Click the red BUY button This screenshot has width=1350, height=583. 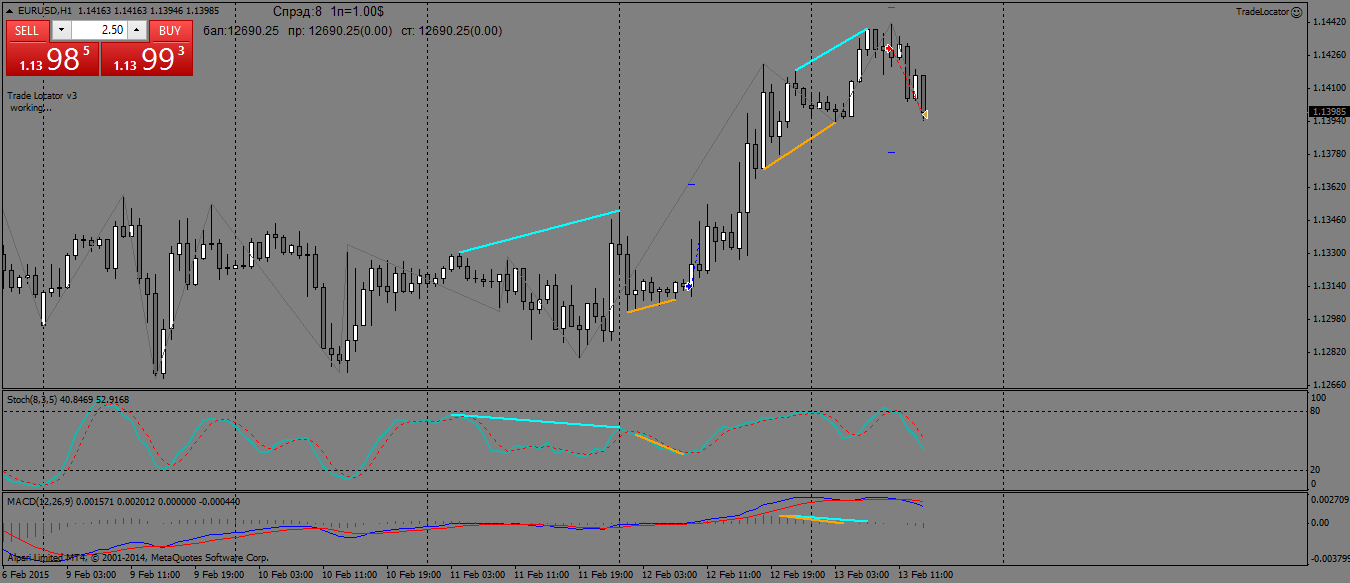(171, 31)
